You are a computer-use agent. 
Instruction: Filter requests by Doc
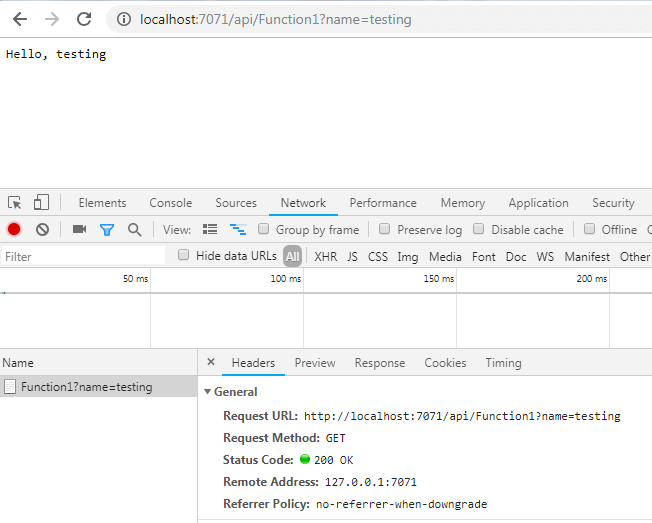(516, 257)
